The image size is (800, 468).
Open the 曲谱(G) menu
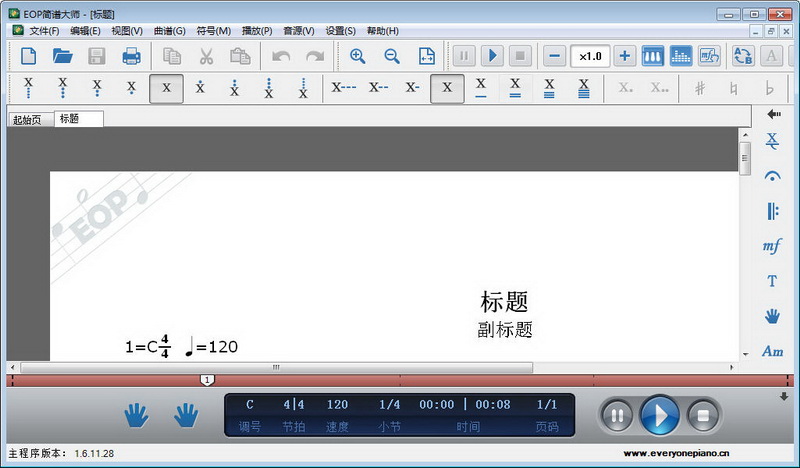point(169,31)
